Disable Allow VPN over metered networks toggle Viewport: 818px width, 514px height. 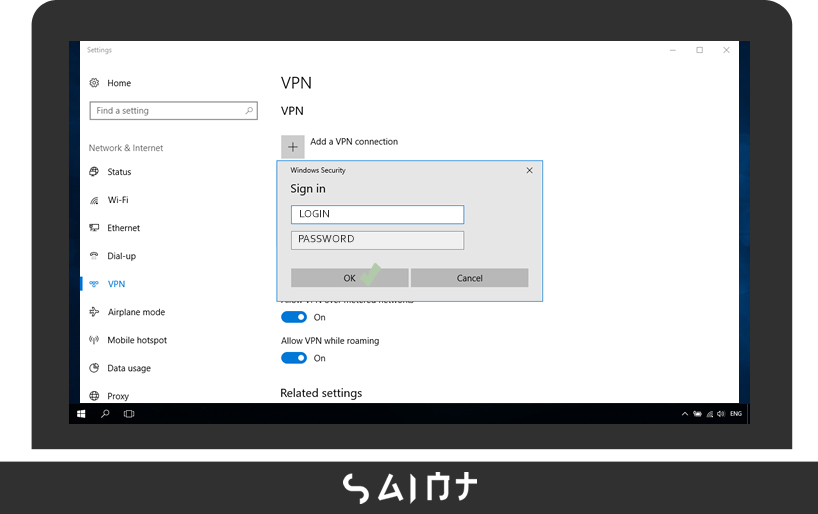tap(293, 317)
